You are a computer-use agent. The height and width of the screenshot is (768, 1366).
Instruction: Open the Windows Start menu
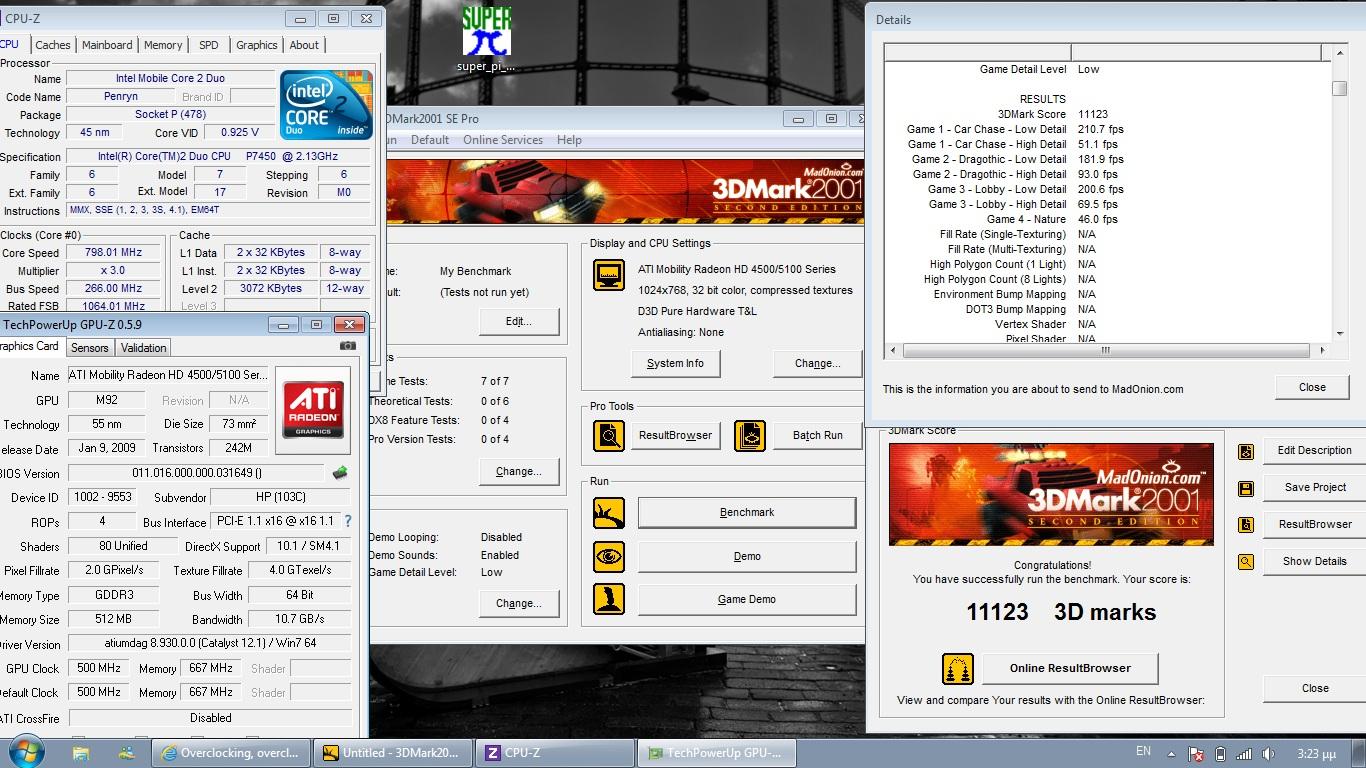[26, 752]
